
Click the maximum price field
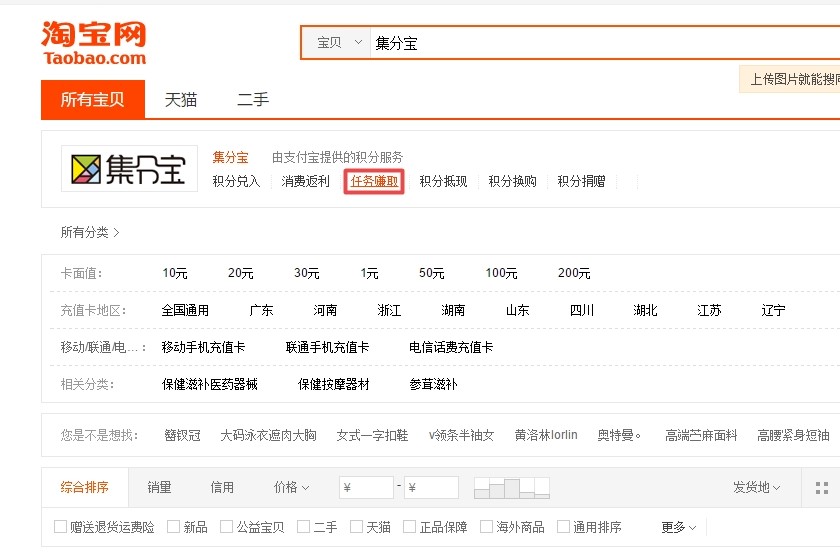coord(431,488)
